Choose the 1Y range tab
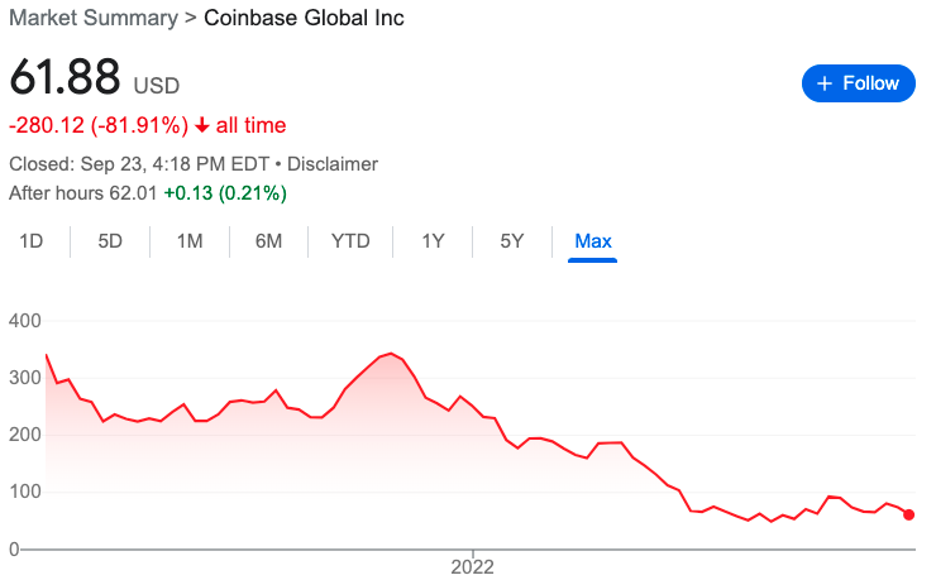 coord(433,241)
